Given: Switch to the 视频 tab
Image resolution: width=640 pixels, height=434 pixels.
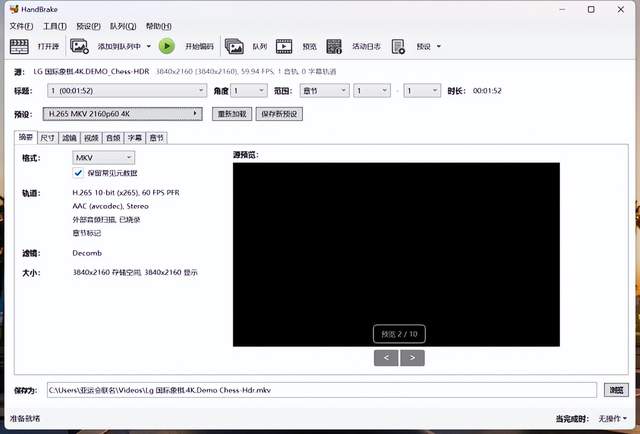Looking at the screenshot, I should pyautogui.click(x=91, y=138).
